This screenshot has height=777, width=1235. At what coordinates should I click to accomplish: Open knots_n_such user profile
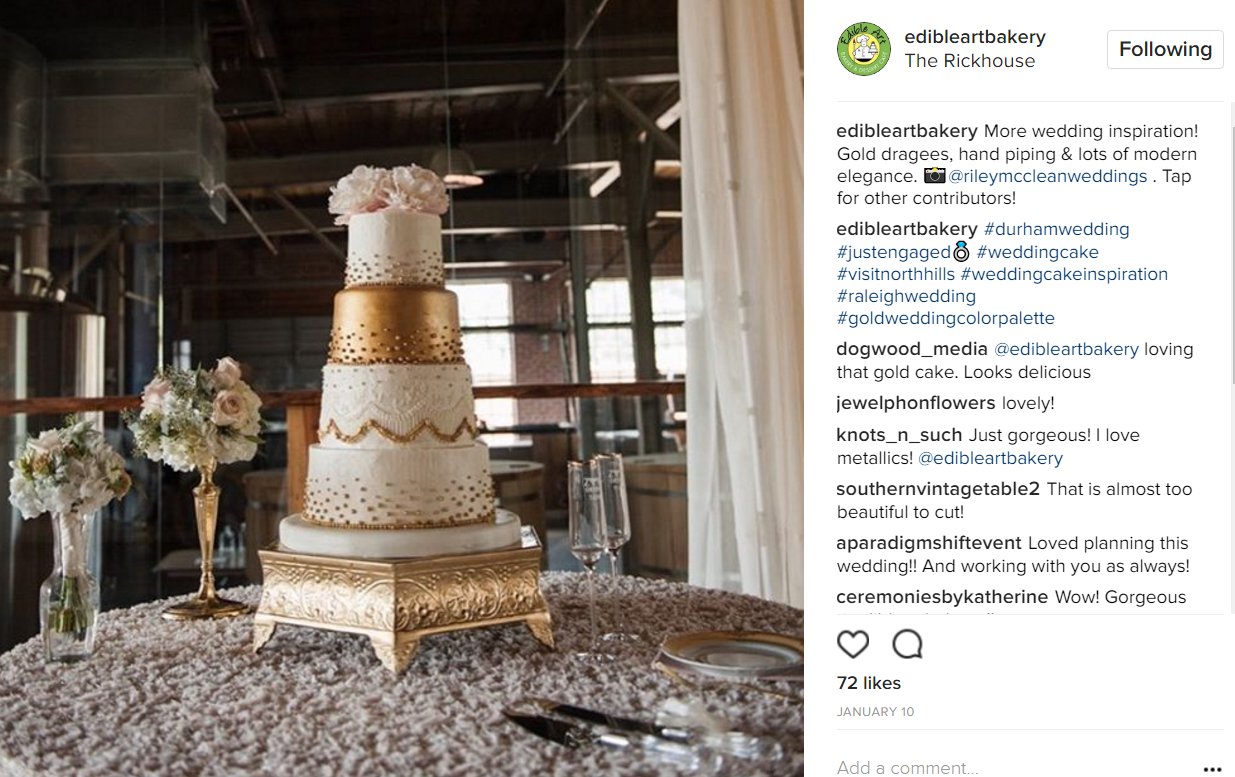click(899, 435)
